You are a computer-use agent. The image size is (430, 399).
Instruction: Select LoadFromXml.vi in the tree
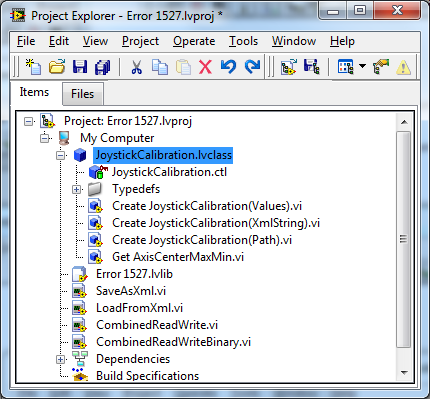pos(139,308)
